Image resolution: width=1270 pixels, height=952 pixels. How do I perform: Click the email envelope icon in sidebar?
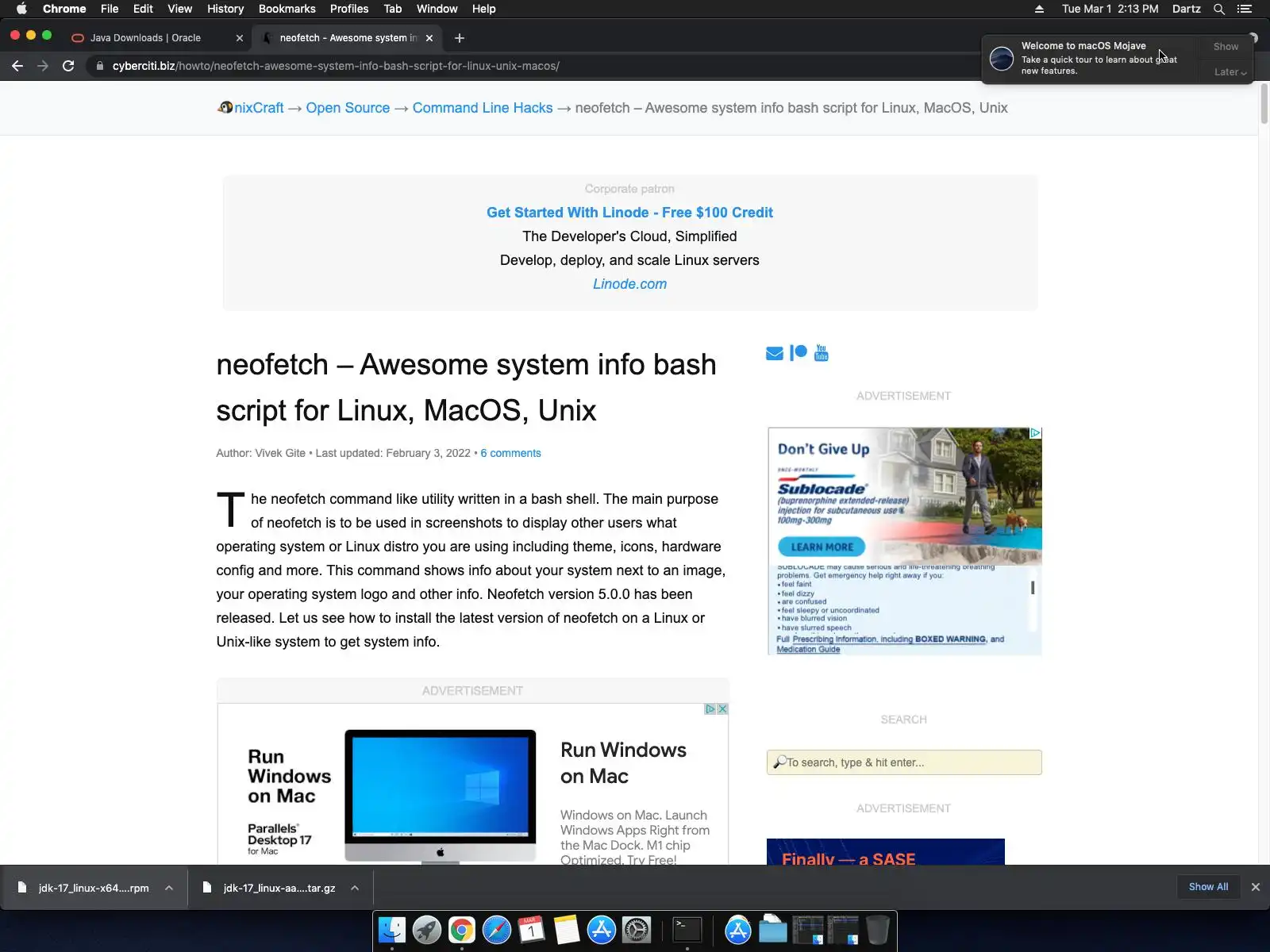(x=775, y=353)
